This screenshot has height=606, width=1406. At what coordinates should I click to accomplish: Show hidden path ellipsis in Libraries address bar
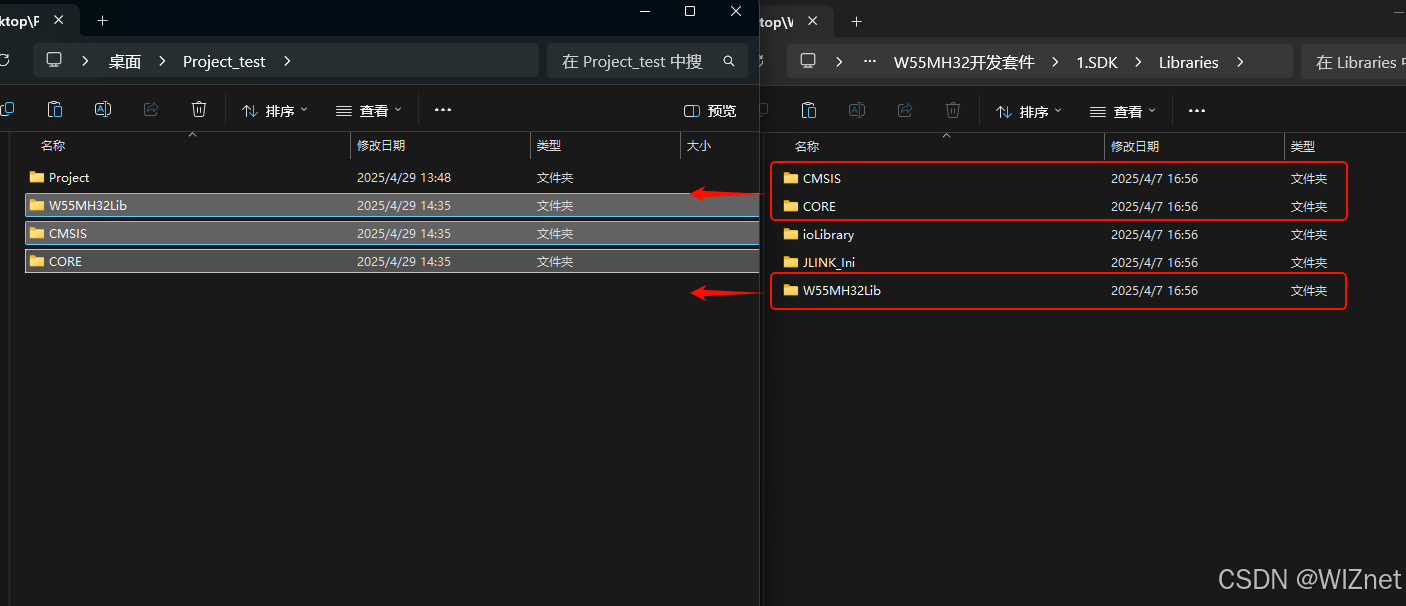pos(871,62)
